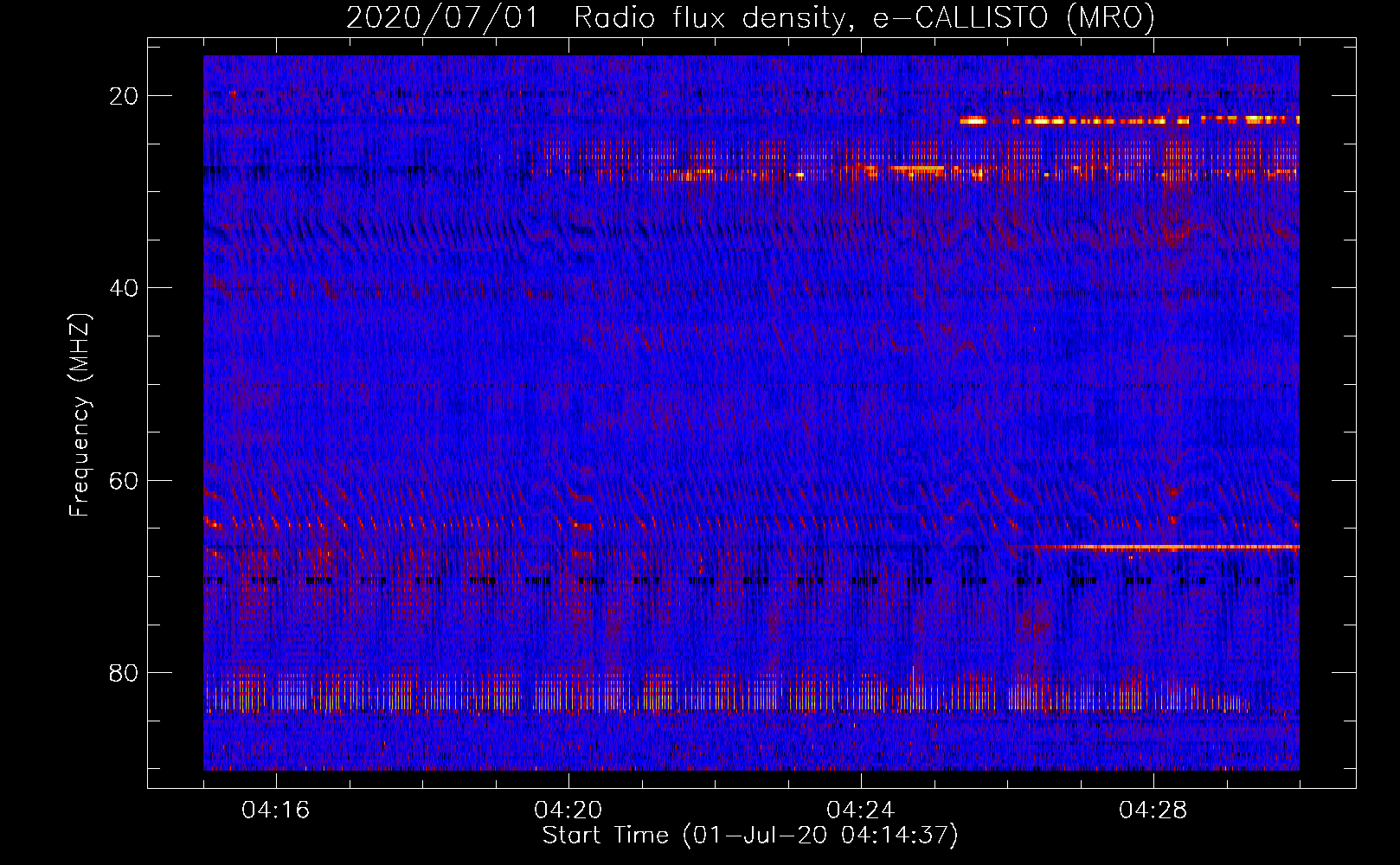Click the 04:16 time tick label
The width and height of the screenshot is (1400, 865).
[276, 810]
